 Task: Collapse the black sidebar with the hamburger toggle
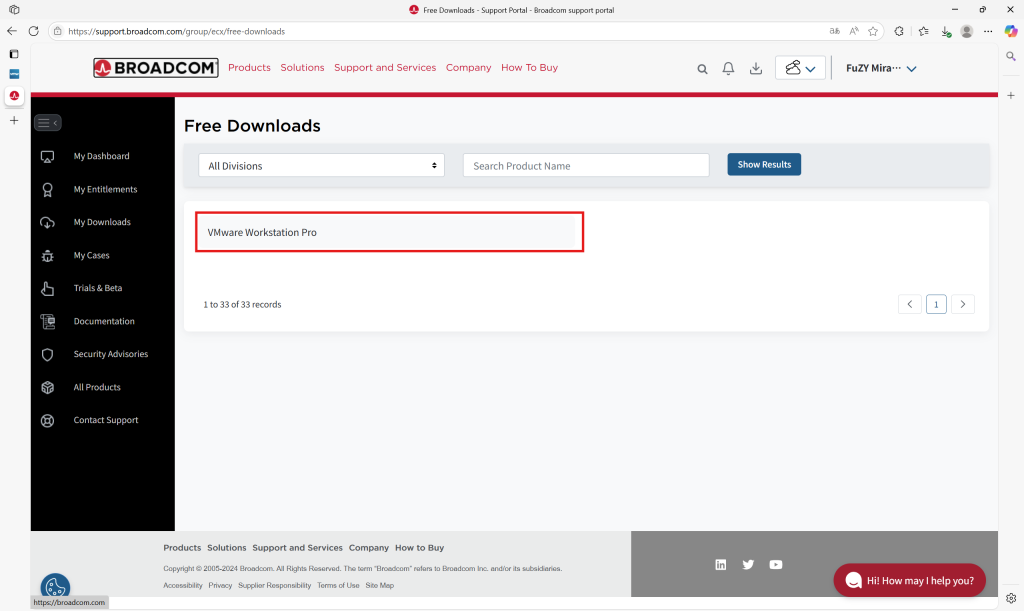48,122
